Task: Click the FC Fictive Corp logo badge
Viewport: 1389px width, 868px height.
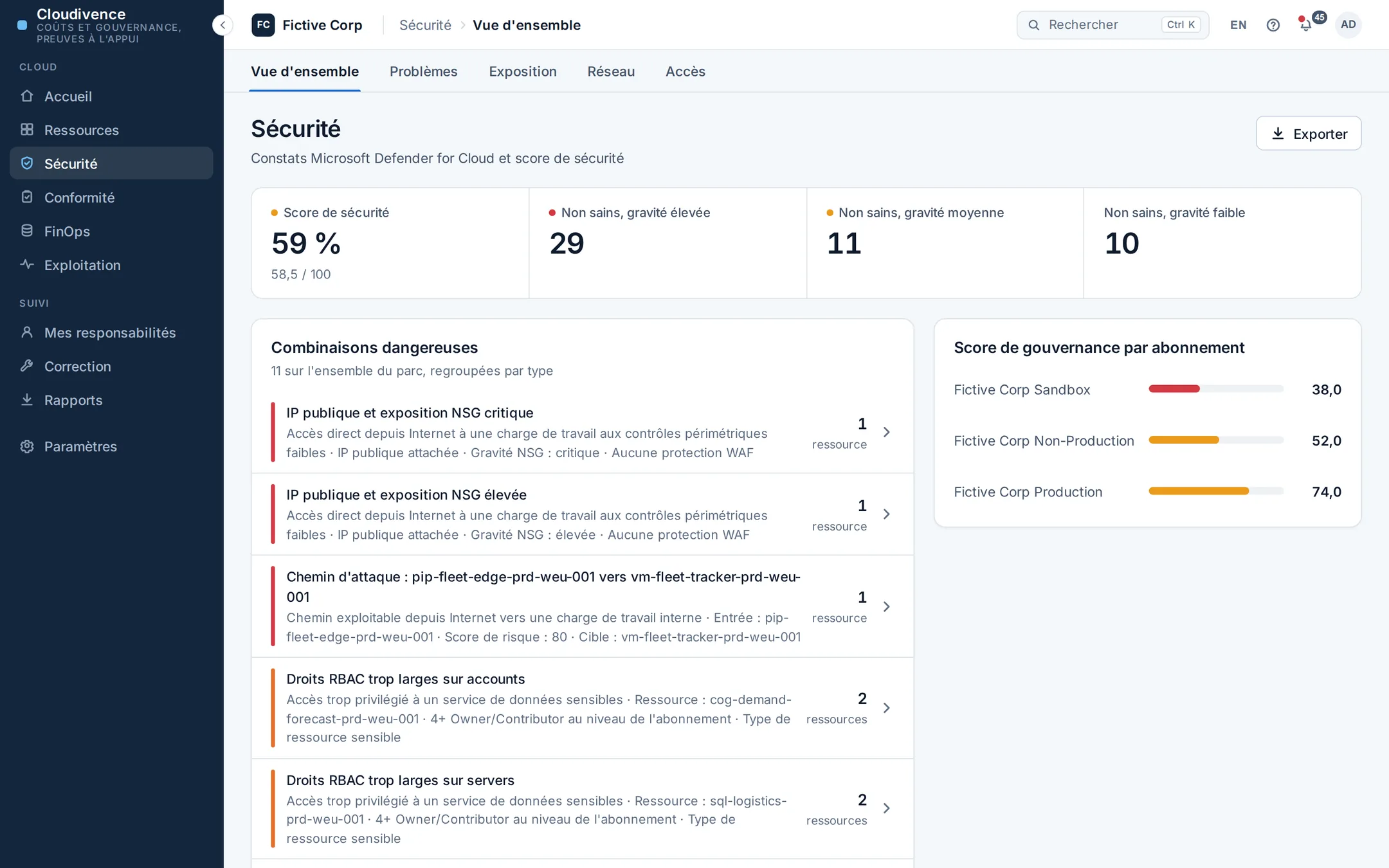Action: 263,25
